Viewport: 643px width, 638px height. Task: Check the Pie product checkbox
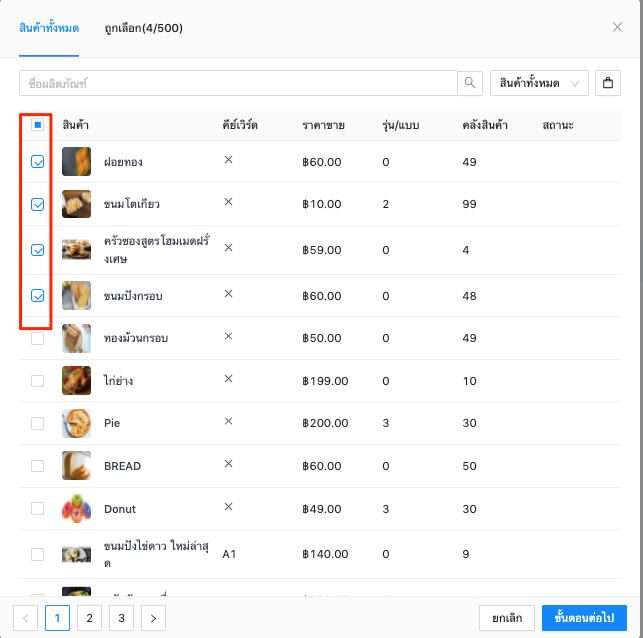point(38,423)
